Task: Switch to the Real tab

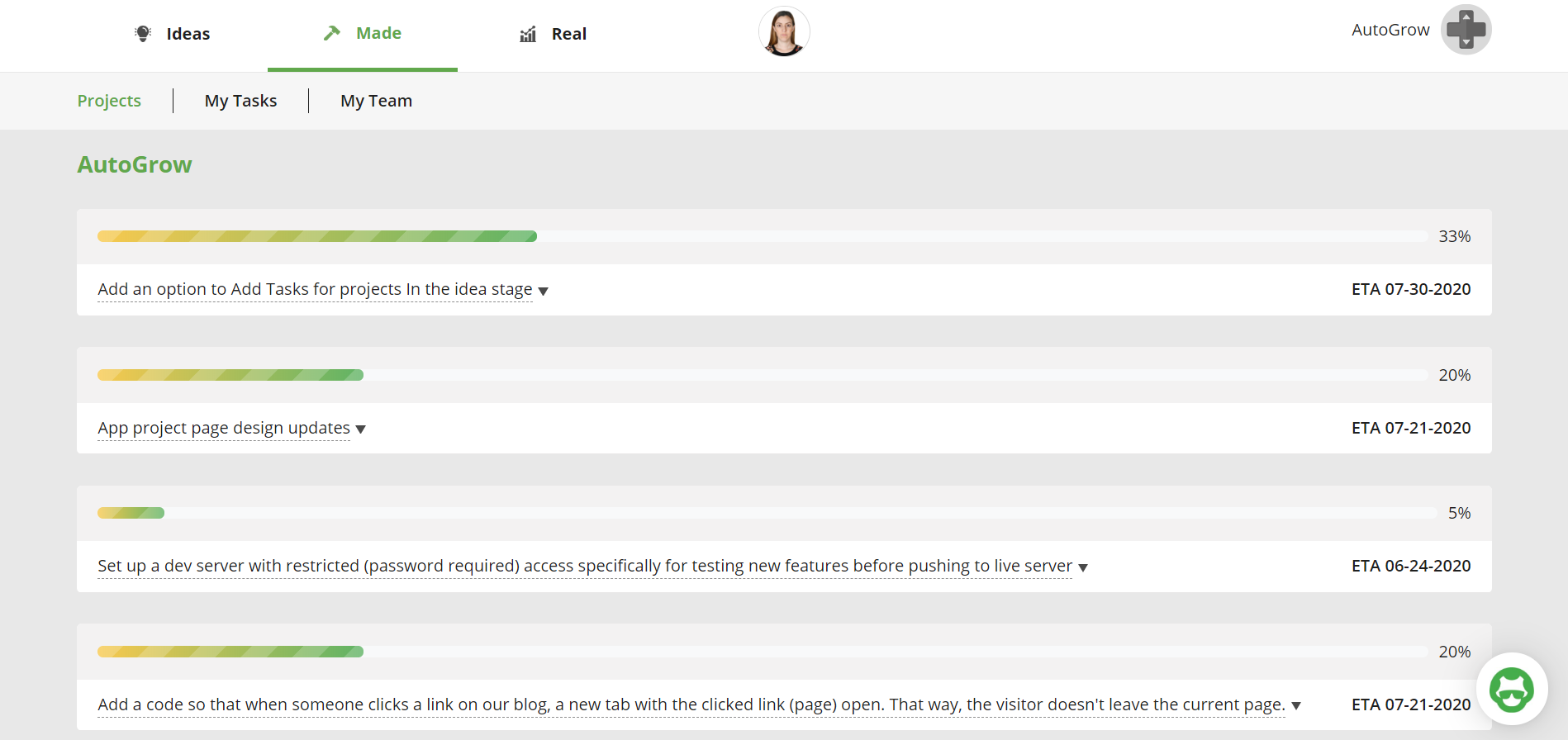Action: [553, 34]
